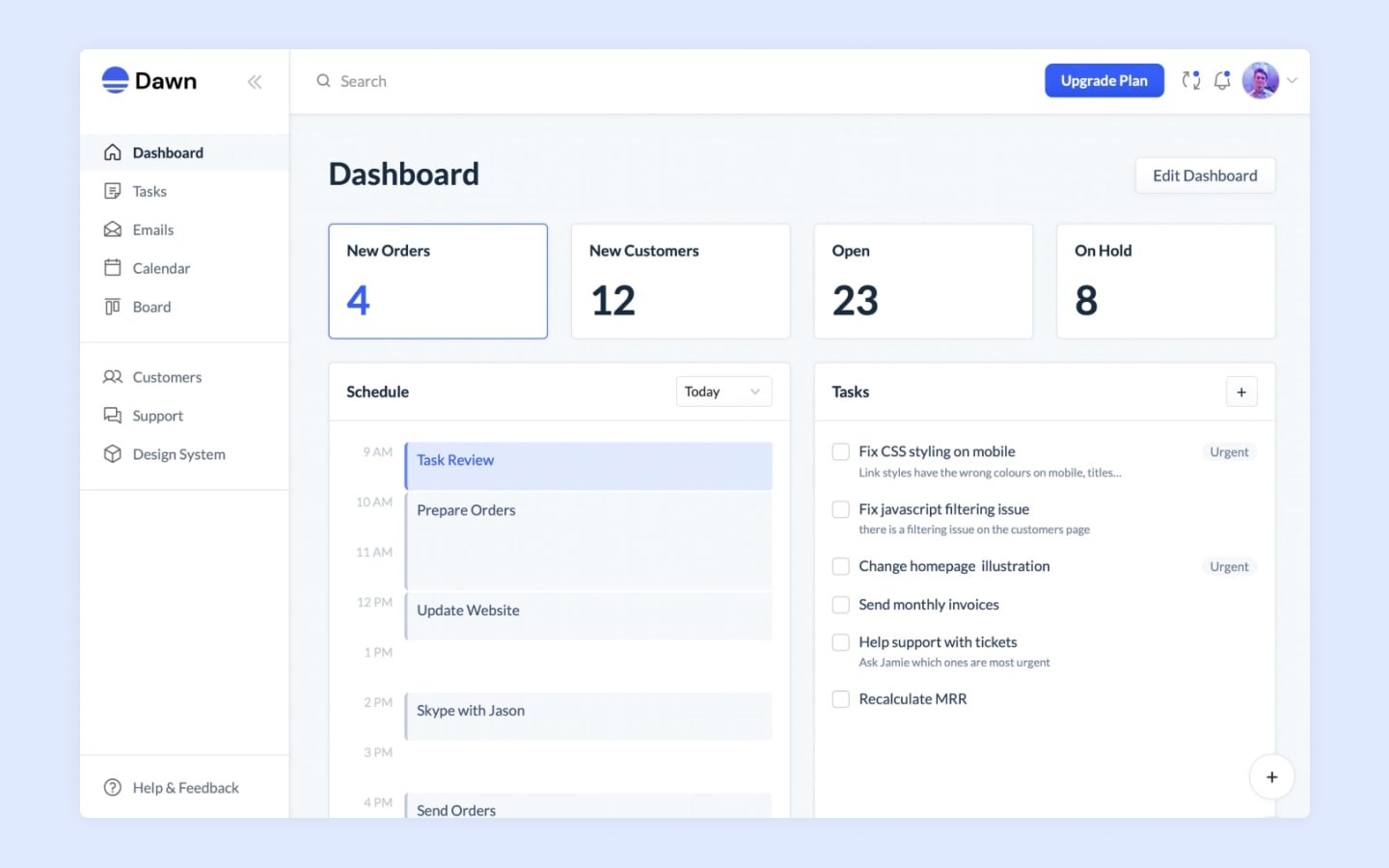Select the Calendar icon in the sidebar
The width and height of the screenshot is (1389, 868).
click(112, 268)
